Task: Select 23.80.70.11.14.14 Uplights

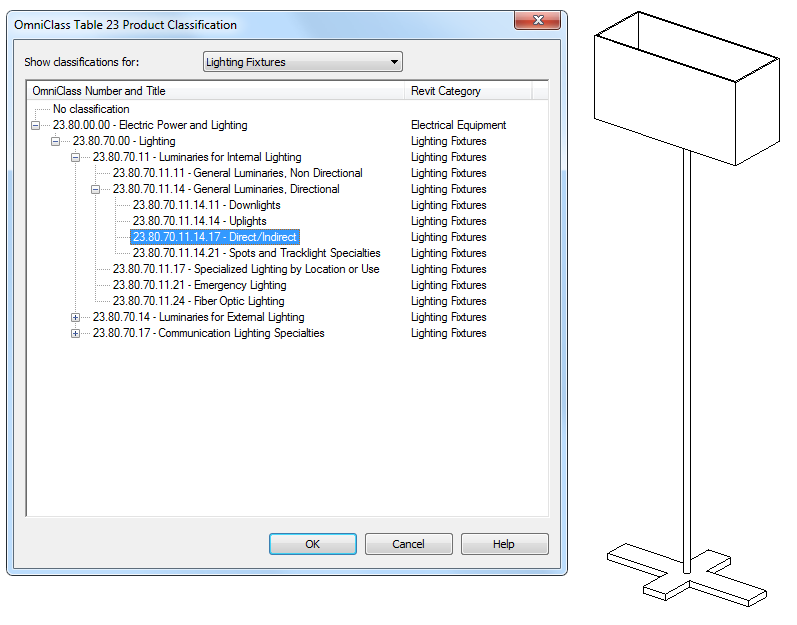Action: click(x=199, y=221)
